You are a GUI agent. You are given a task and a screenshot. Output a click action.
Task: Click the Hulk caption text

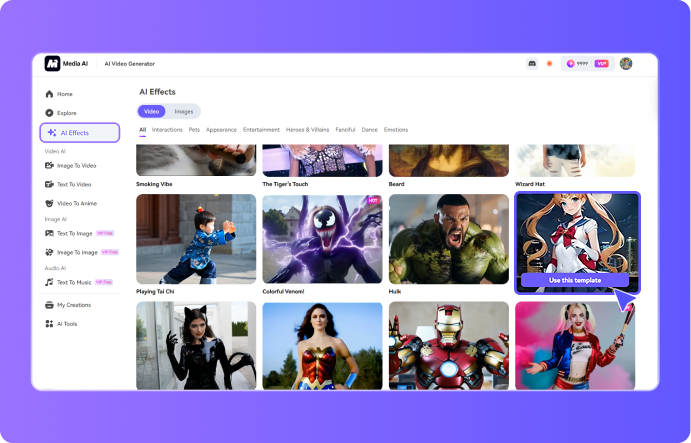(x=395, y=291)
